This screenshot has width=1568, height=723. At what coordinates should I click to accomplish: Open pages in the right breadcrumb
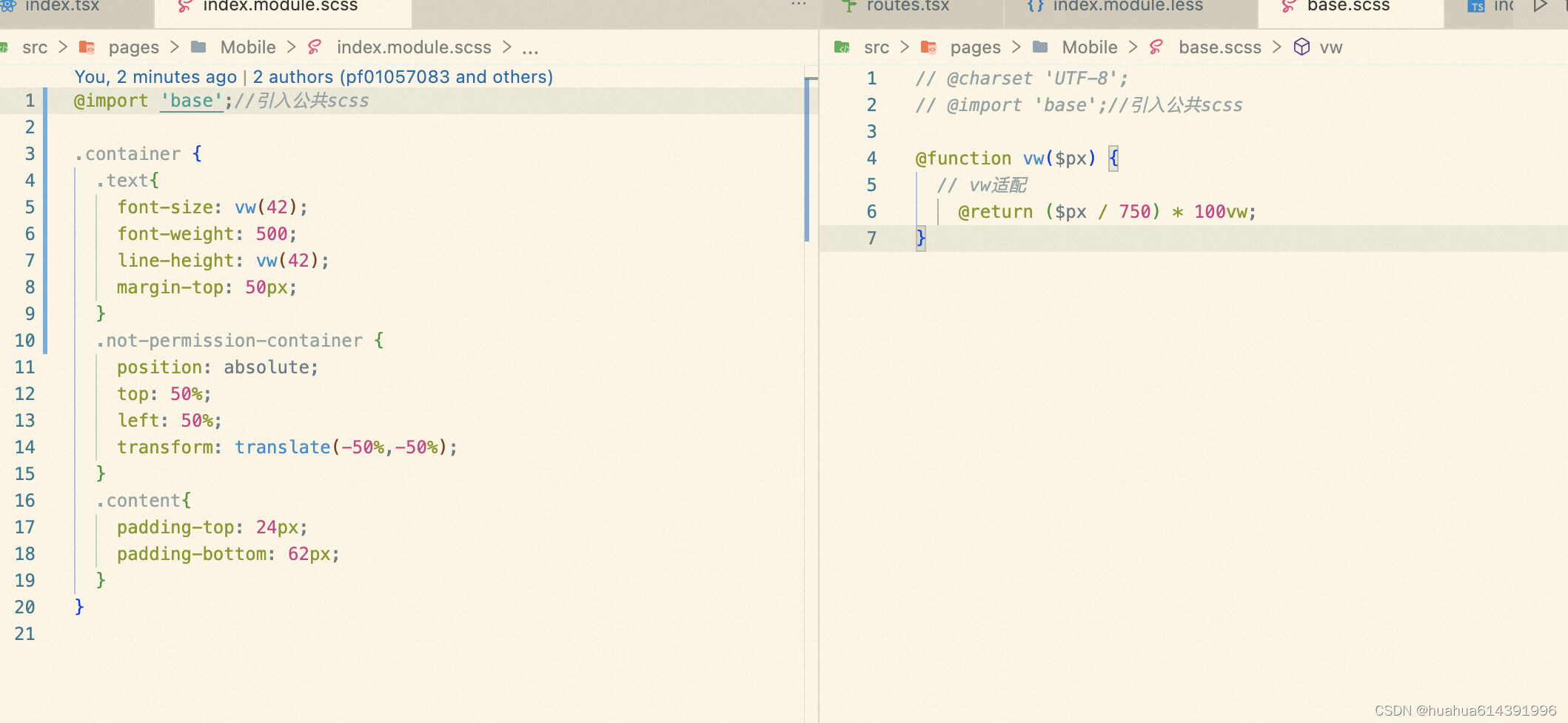(x=976, y=47)
